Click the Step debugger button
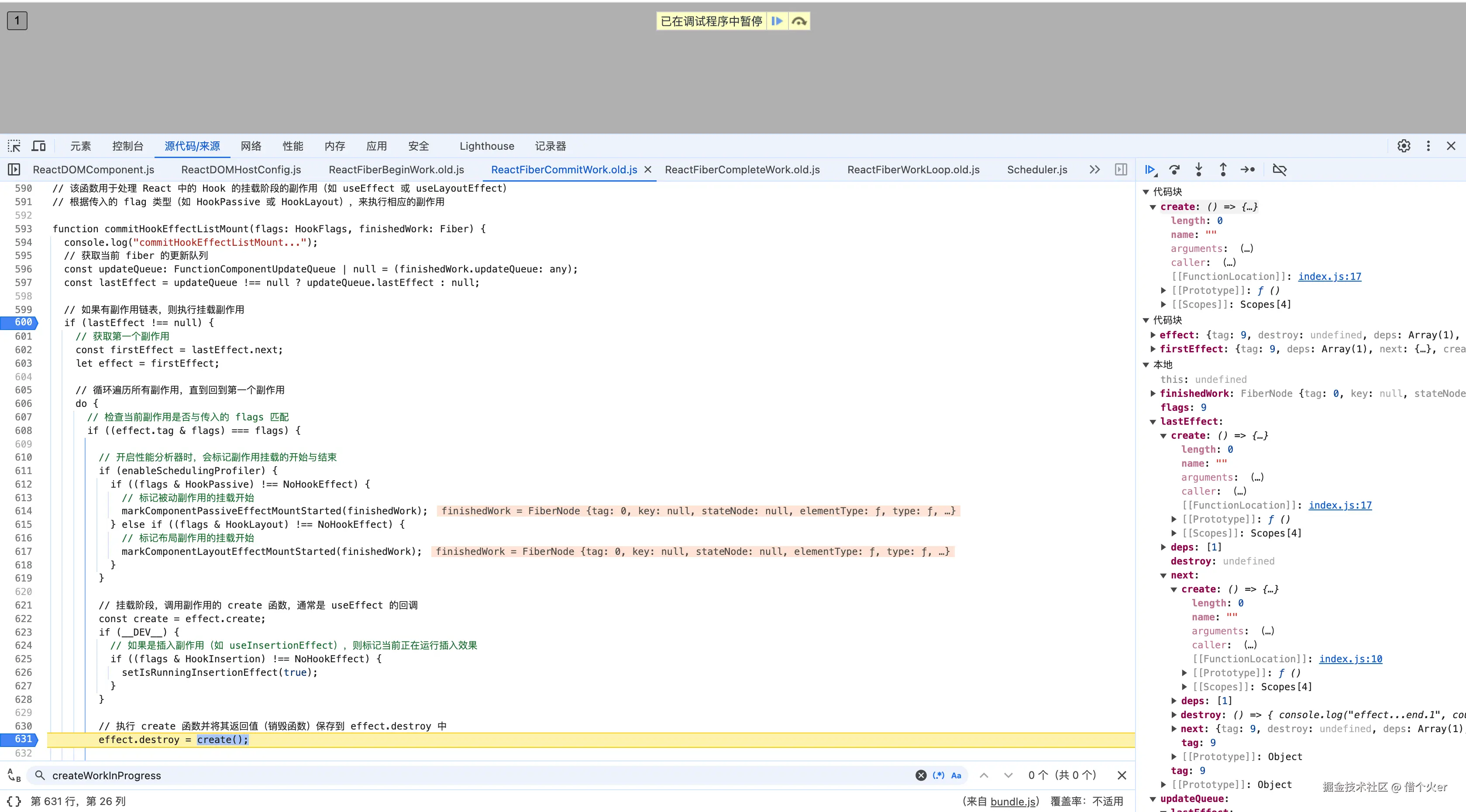The height and width of the screenshot is (812, 1466). click(1247, 169)
